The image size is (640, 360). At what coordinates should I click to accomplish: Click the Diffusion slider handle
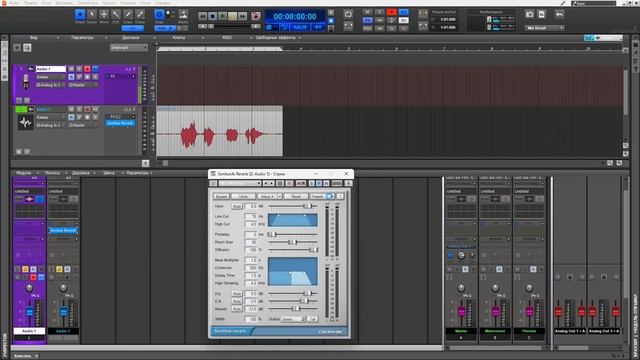313,249
